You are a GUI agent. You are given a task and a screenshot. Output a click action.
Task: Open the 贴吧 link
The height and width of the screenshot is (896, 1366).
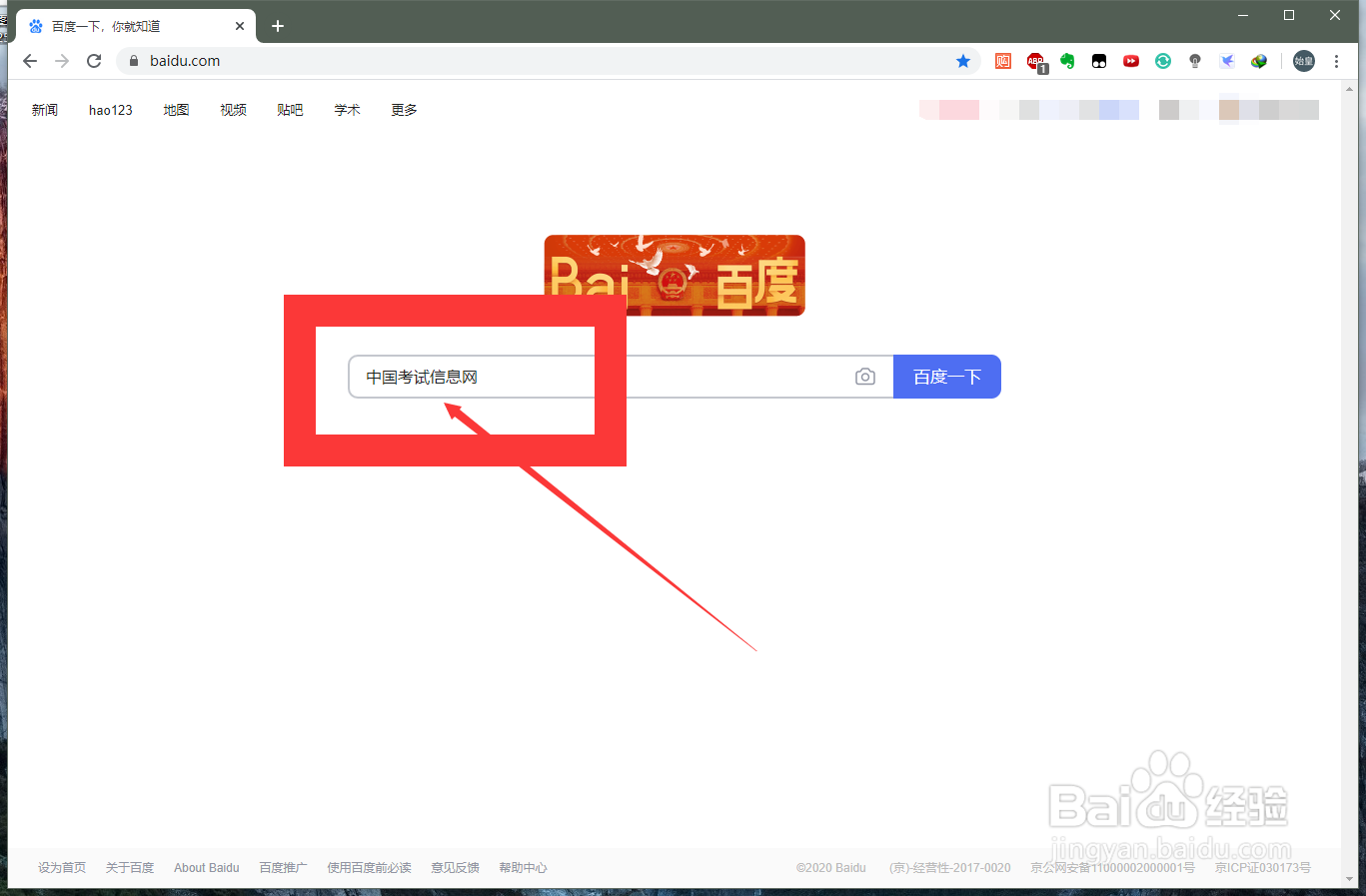click(291, 110)
